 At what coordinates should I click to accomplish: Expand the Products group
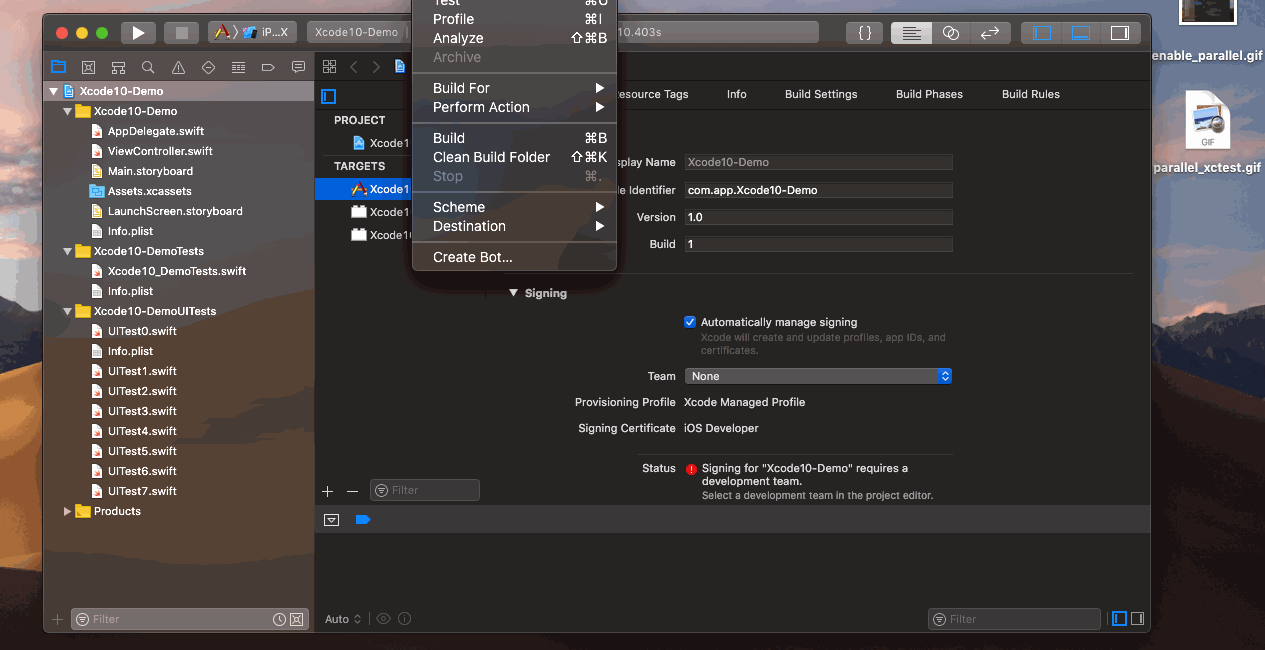click(x=68, y=511)
